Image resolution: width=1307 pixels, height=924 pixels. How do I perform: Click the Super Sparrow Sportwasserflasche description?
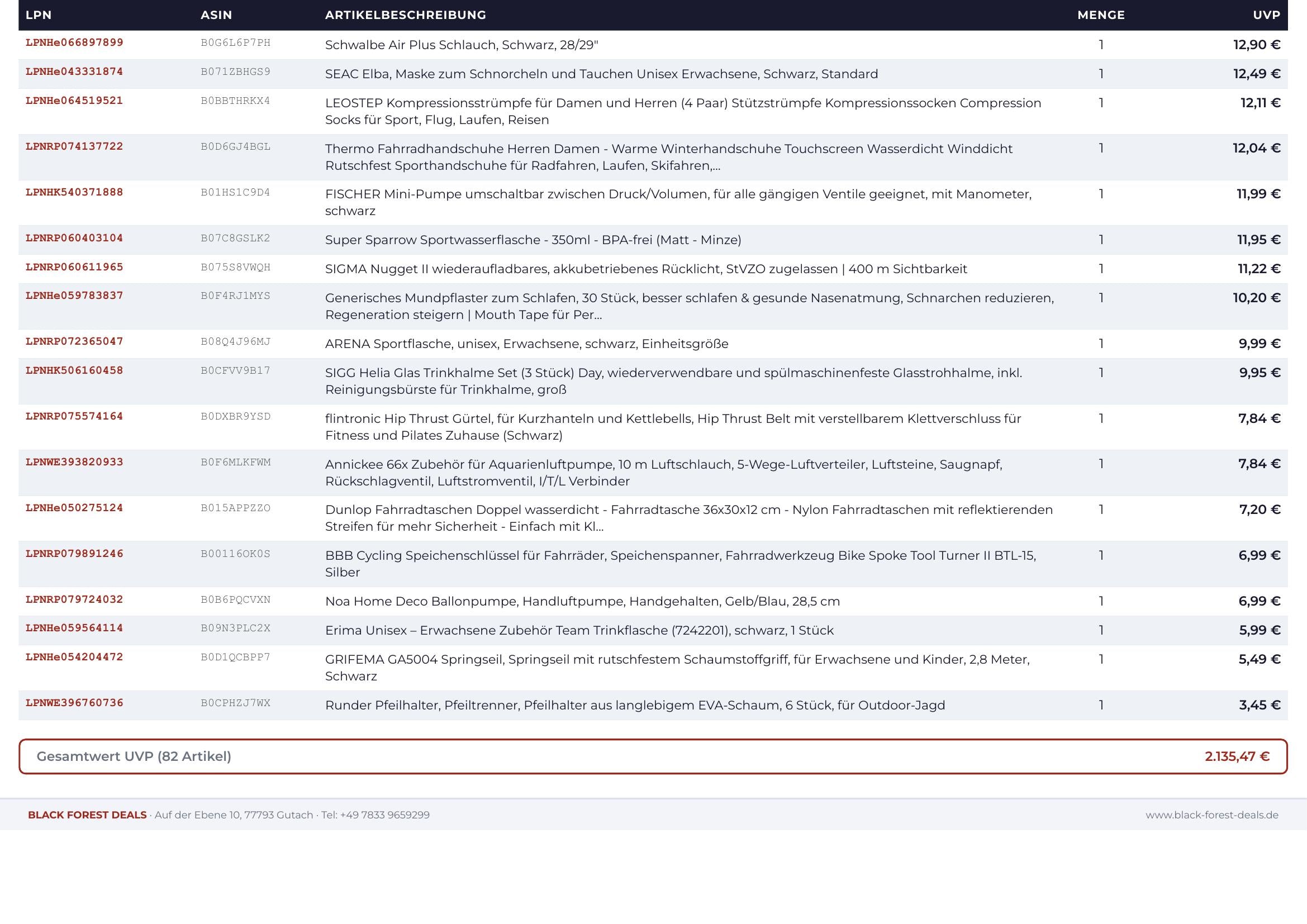tap(534, 240)
